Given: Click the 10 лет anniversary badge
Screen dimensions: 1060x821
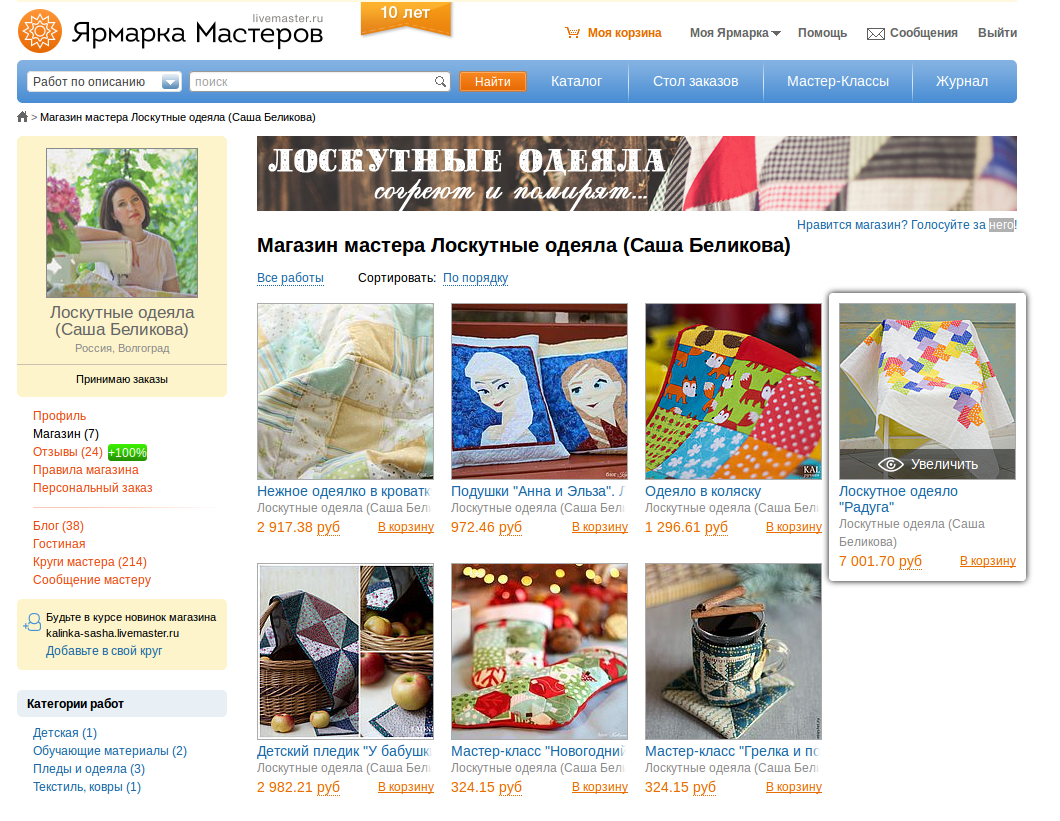Looking at the screenshot, I should coord(405,18).
